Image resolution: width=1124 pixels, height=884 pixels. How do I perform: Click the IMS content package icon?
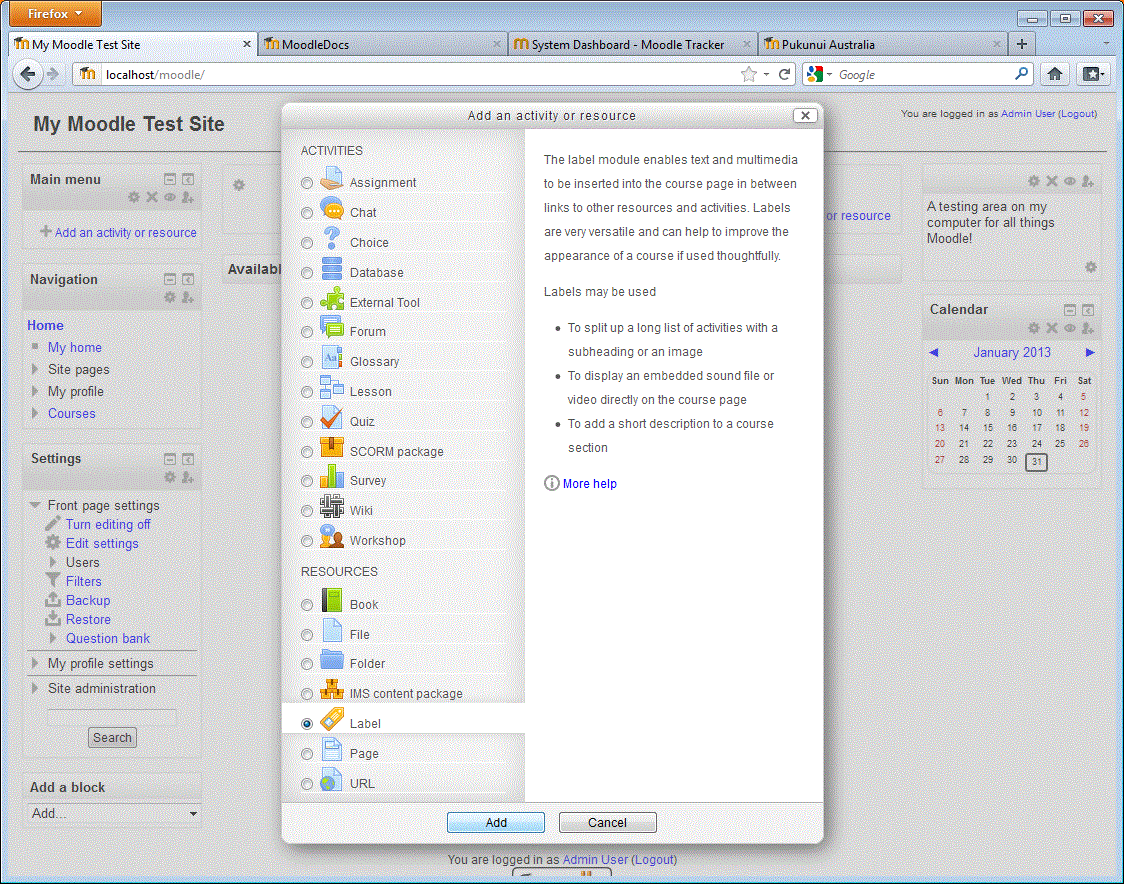tap(331, 690)
